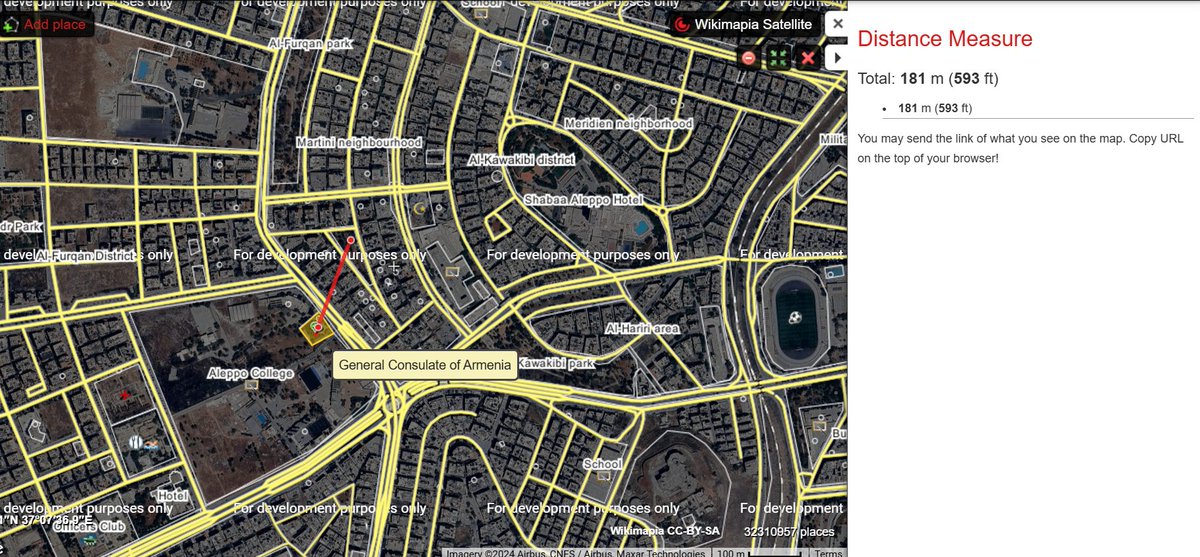Click the General Consulate of Armenia tooltip label
Image resolution: width=1200 pixels, height=557 pixels.
[425, 365]
